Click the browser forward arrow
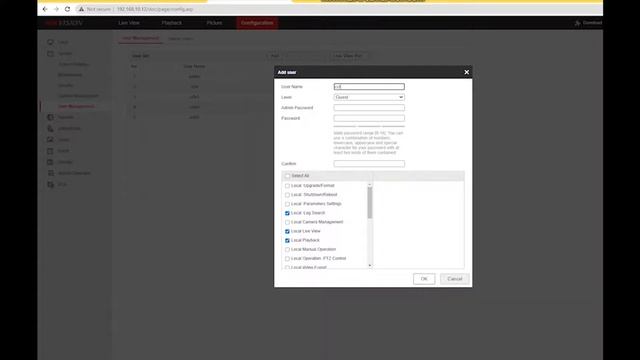 tap(56, 9)
